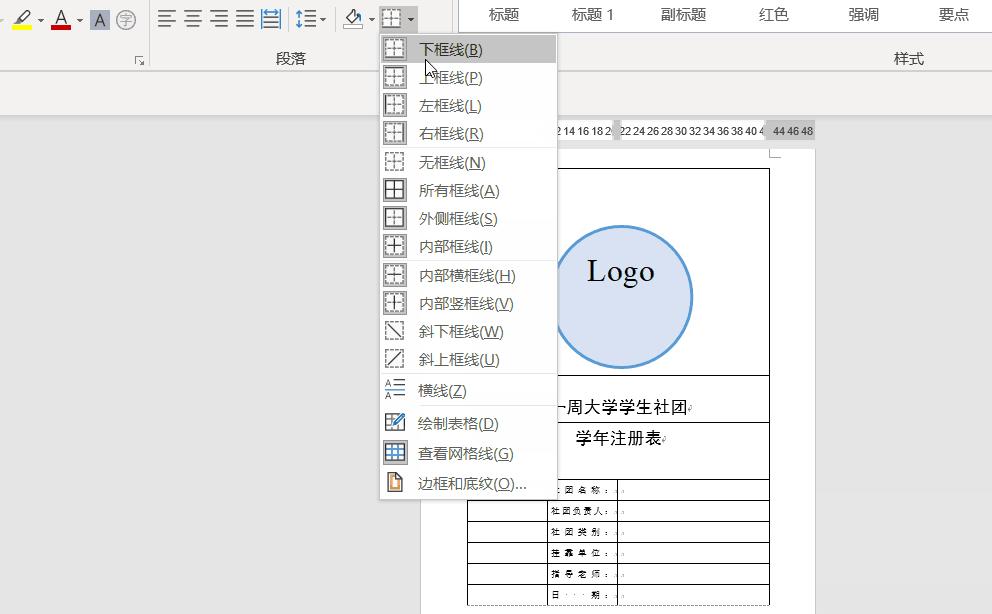992x614 pixels.
Task: Open the paragraph shading bucket icon
Action: 353,18
